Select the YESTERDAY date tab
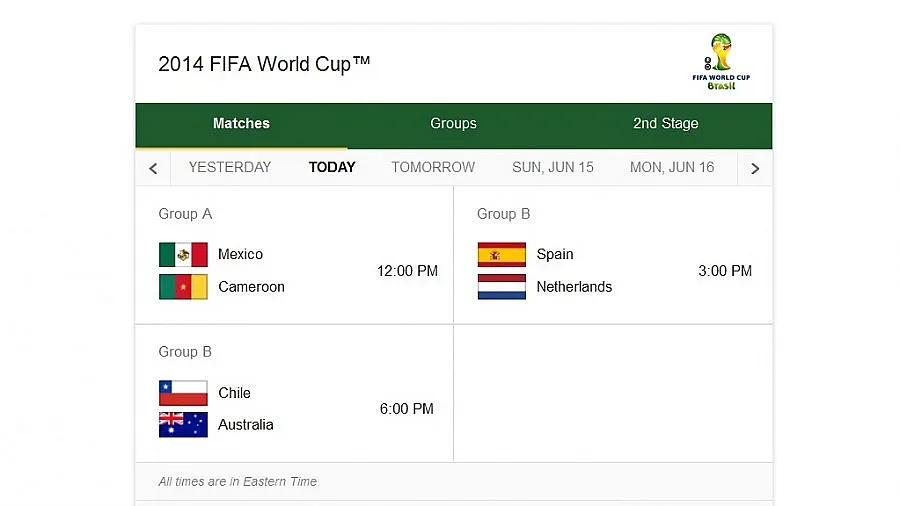The width and height of the screenshot is (900, 506). click(x=230, y=167)
